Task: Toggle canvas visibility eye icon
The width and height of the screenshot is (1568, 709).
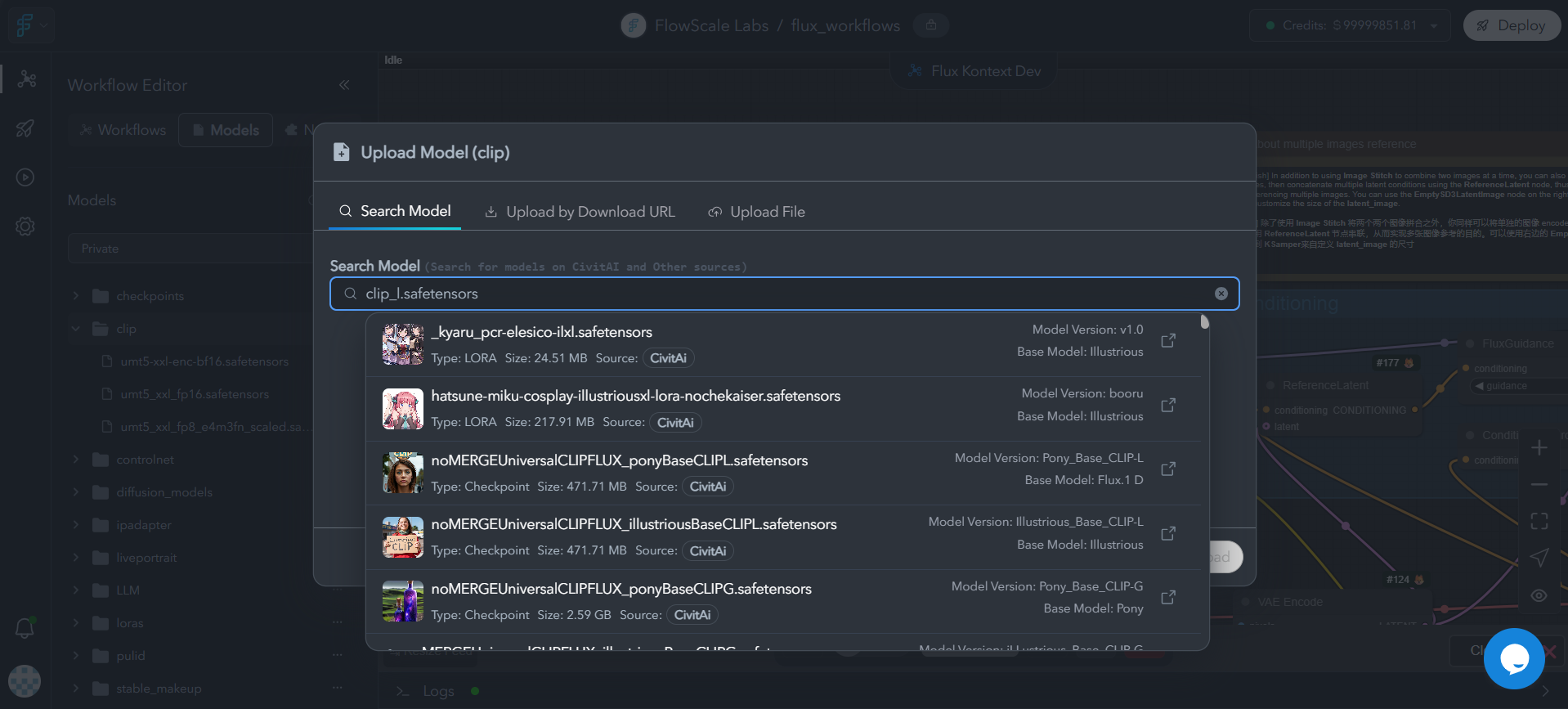Action: pos(1539,595)
